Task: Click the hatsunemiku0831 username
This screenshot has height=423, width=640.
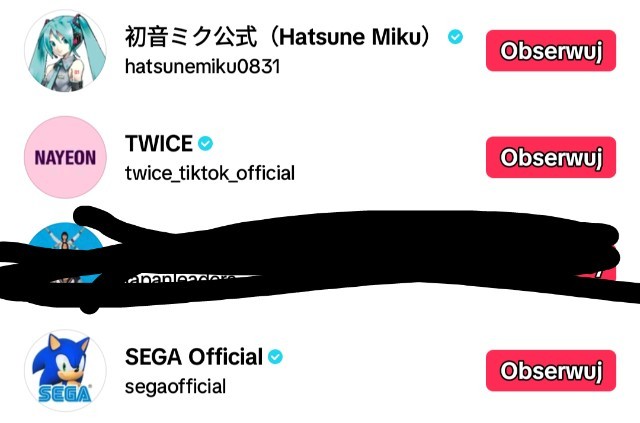Action: [201, 67]
